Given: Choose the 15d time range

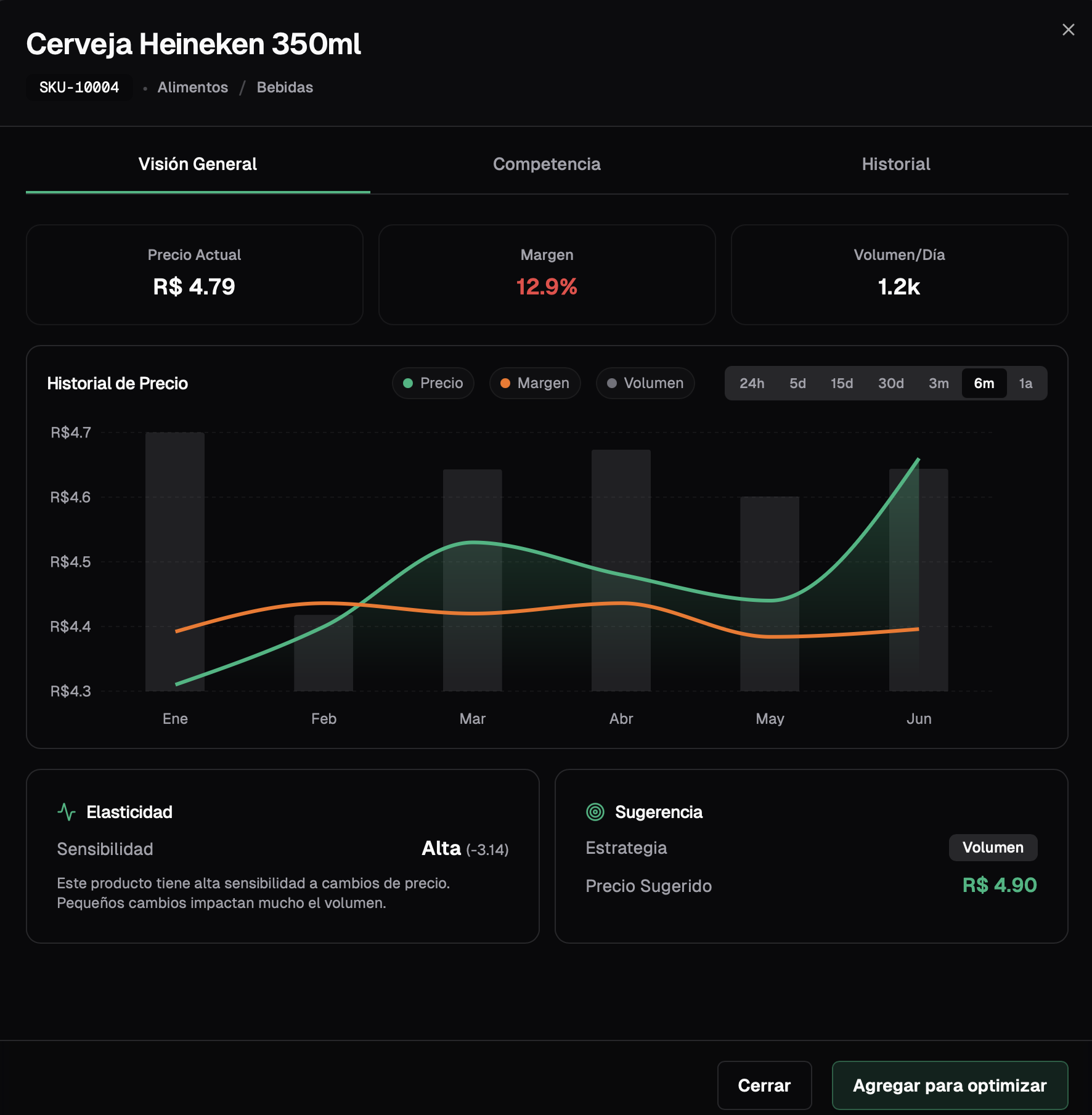Looking at the screenshot, I should coord(842,383).
